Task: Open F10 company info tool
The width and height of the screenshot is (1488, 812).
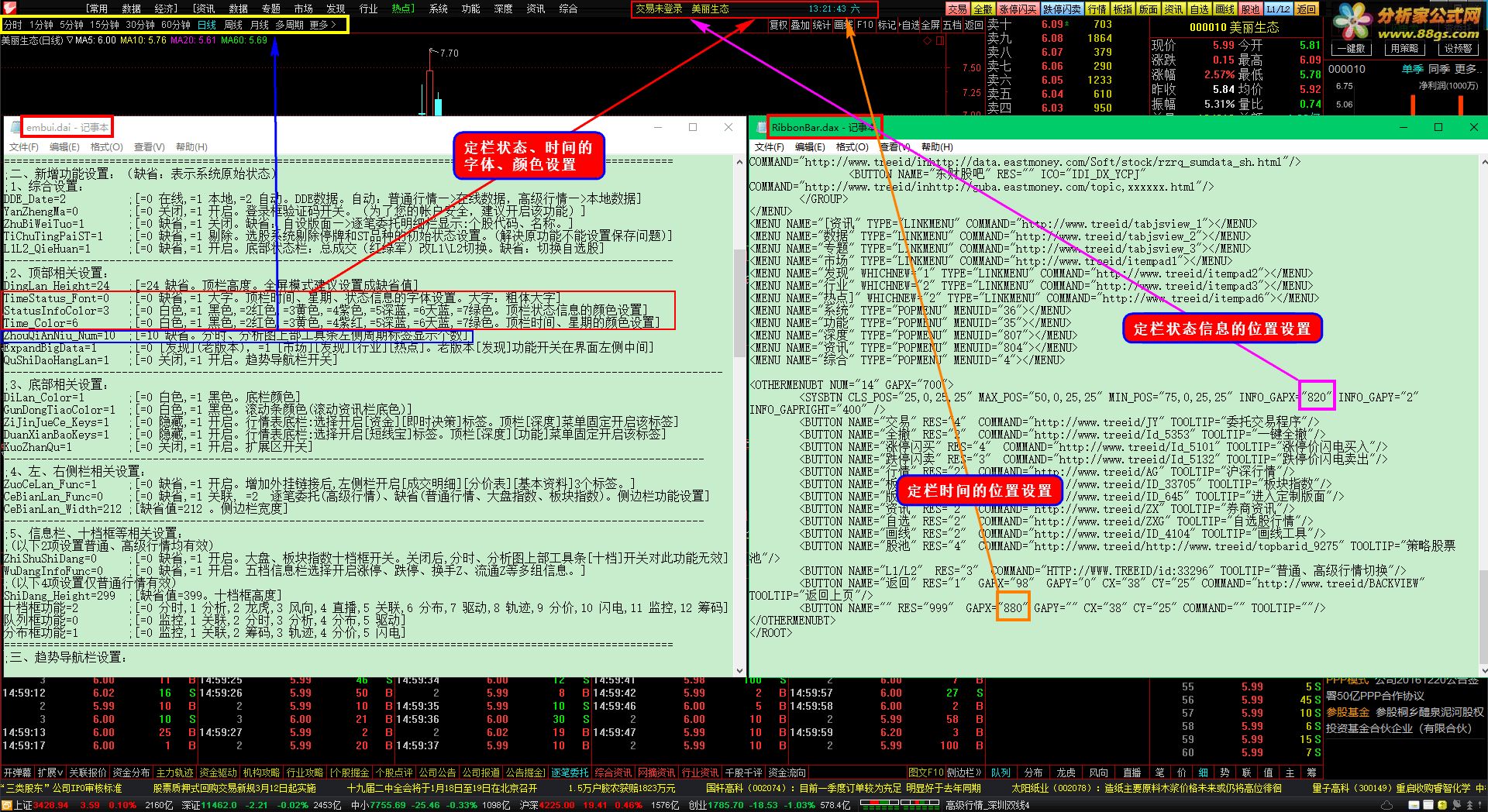Action: [x=866, y=25]
